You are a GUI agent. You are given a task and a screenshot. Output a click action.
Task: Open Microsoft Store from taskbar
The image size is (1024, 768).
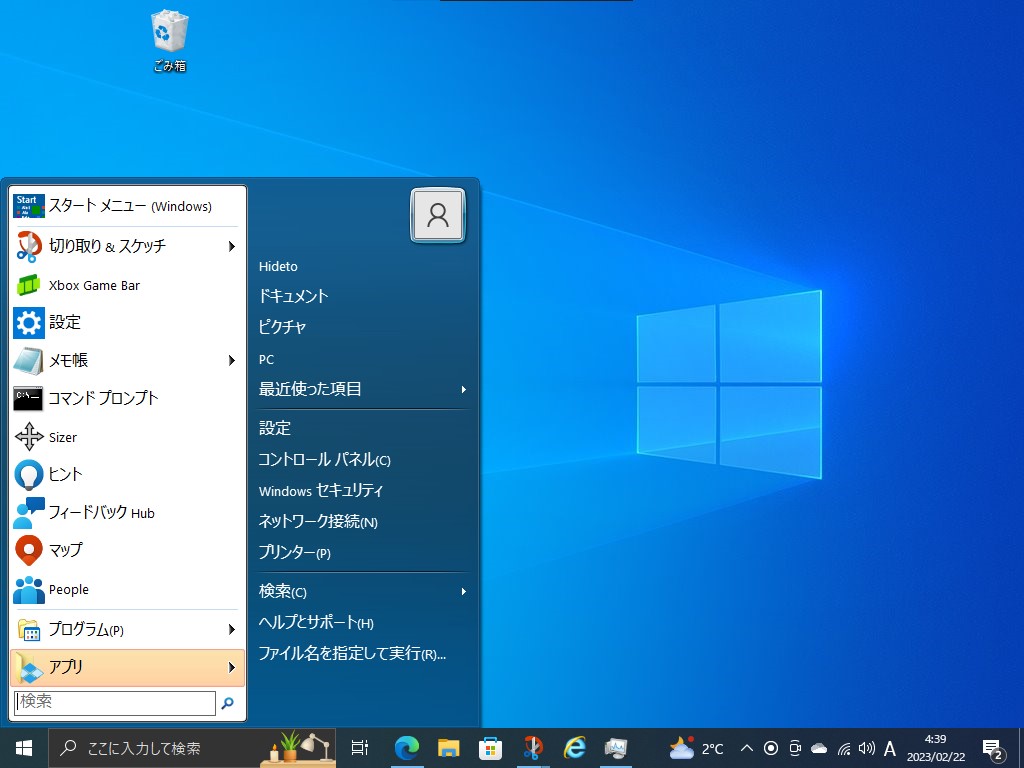(x=490, y=748)
